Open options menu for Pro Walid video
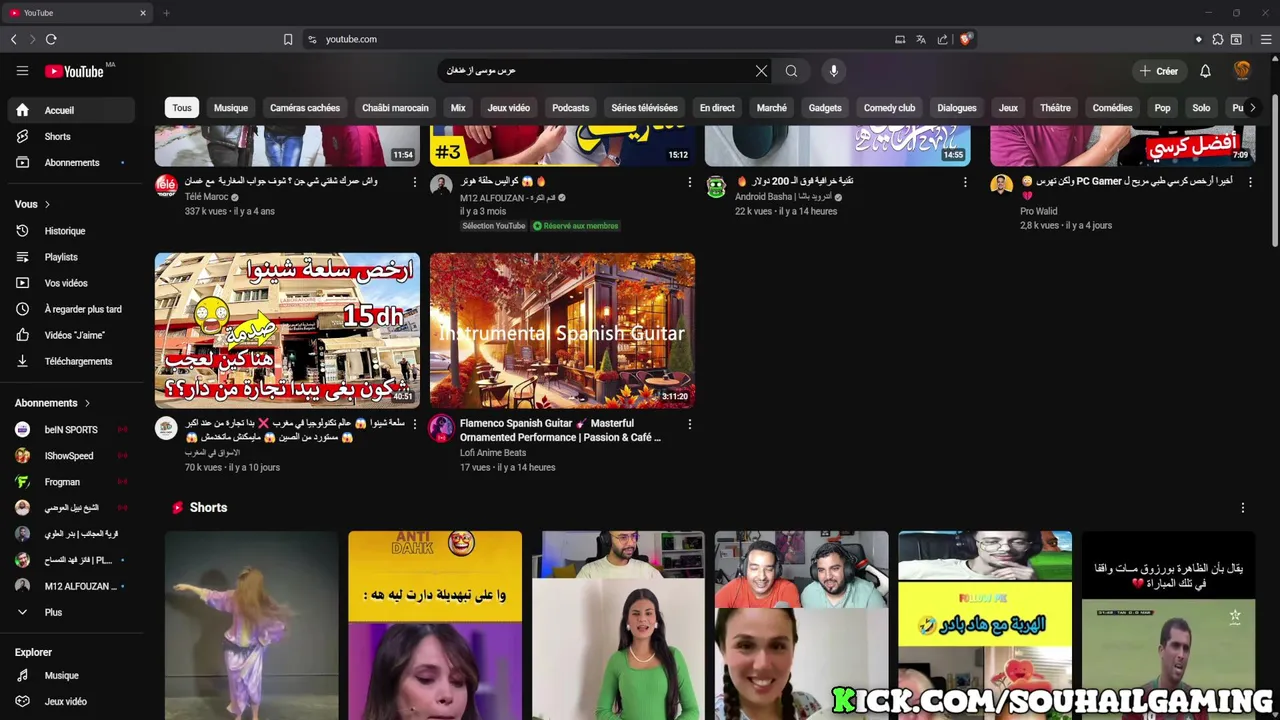This screenshot has height=720, width=1280. pyautogui.click(x=1250, y=182)
